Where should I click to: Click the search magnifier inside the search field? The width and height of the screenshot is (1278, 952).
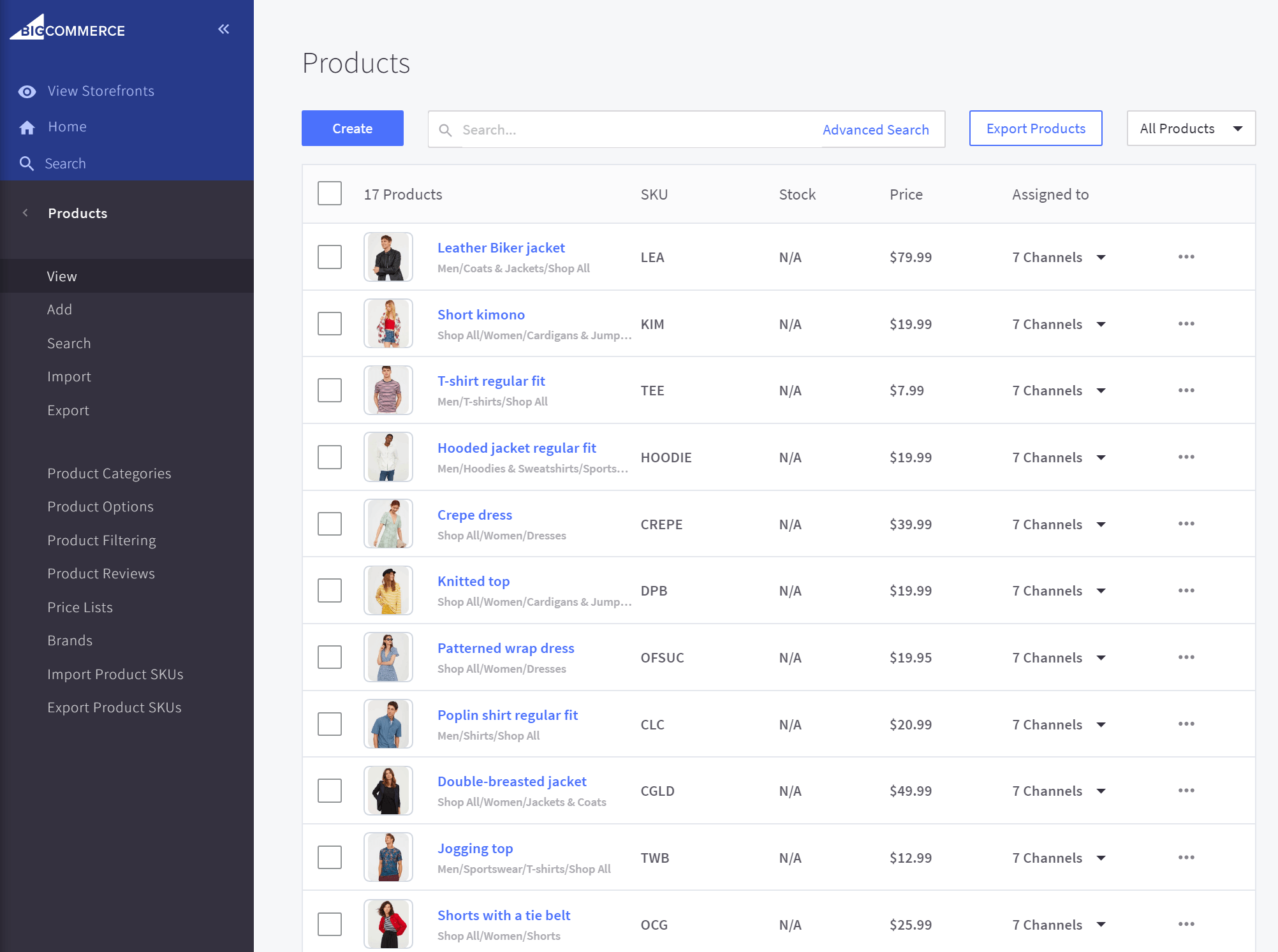446,129
